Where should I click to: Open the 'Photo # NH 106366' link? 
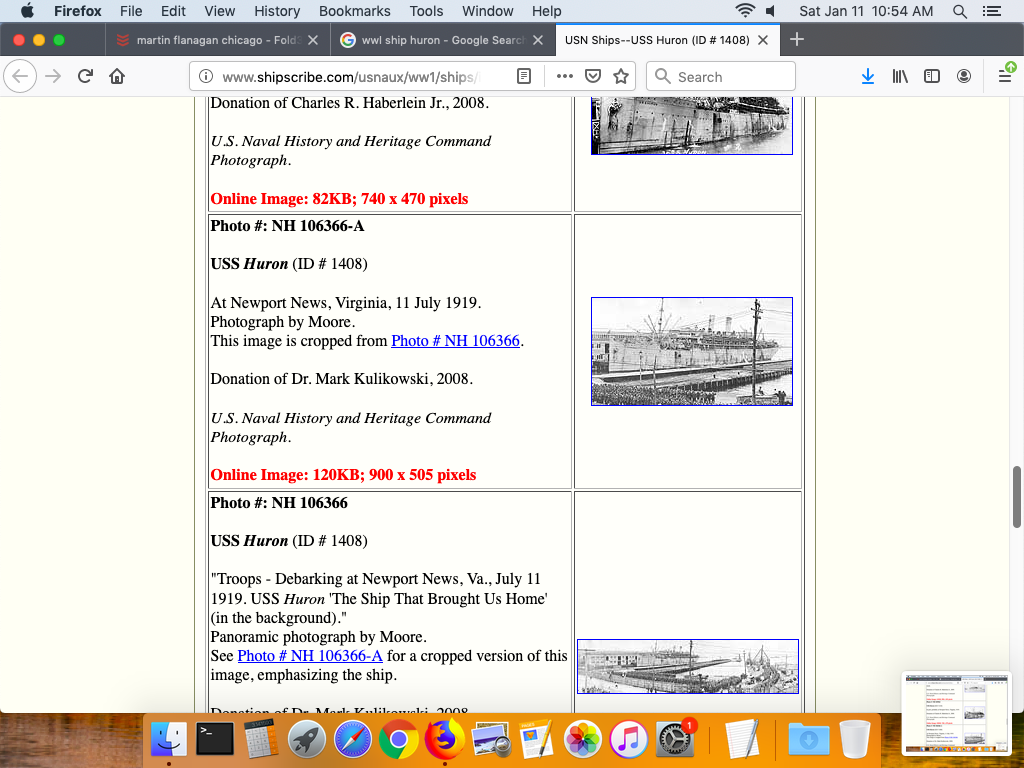coord(455,341)
